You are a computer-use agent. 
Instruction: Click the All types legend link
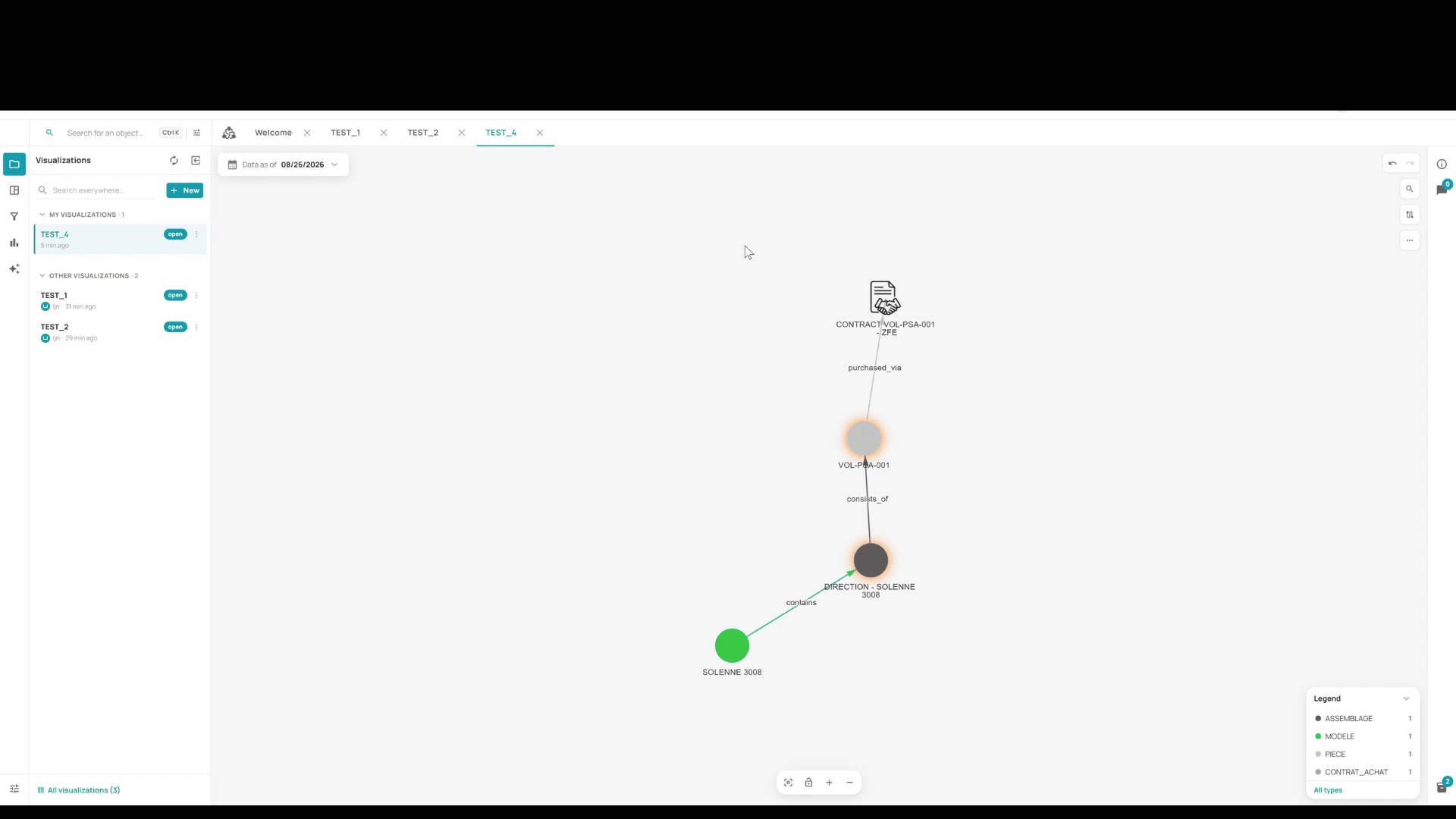[1328, 790]
